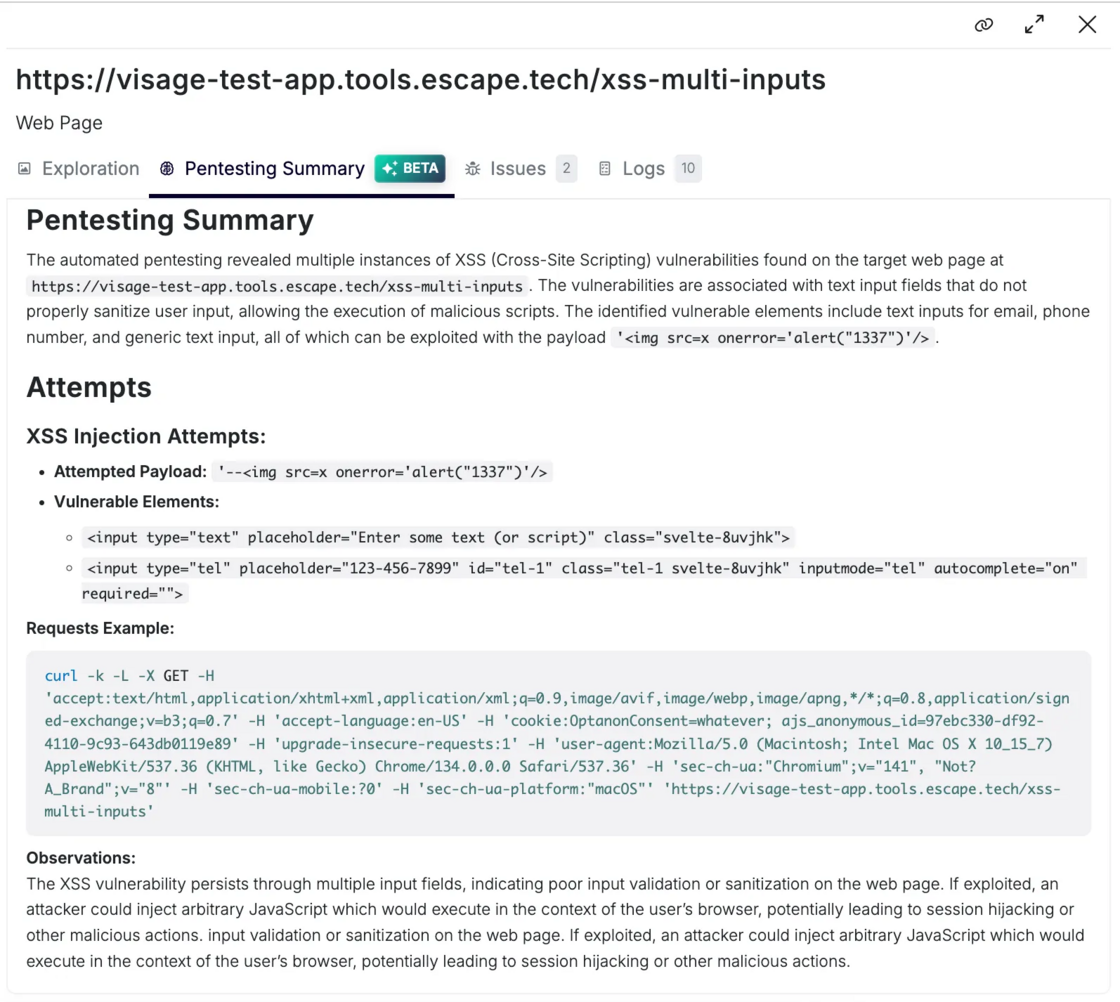The width and height of the screenshot is (1120, 1002).
Task: Open the Issues tab
Action: point(517,169)
